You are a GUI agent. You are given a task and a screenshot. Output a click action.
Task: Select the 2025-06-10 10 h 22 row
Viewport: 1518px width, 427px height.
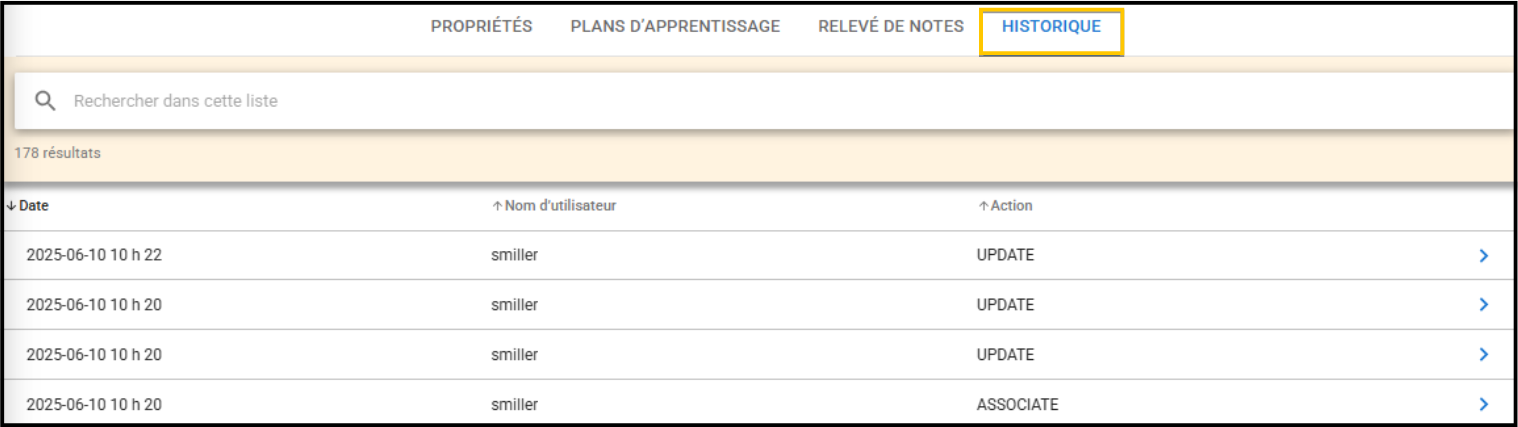(x=758, y=255)
